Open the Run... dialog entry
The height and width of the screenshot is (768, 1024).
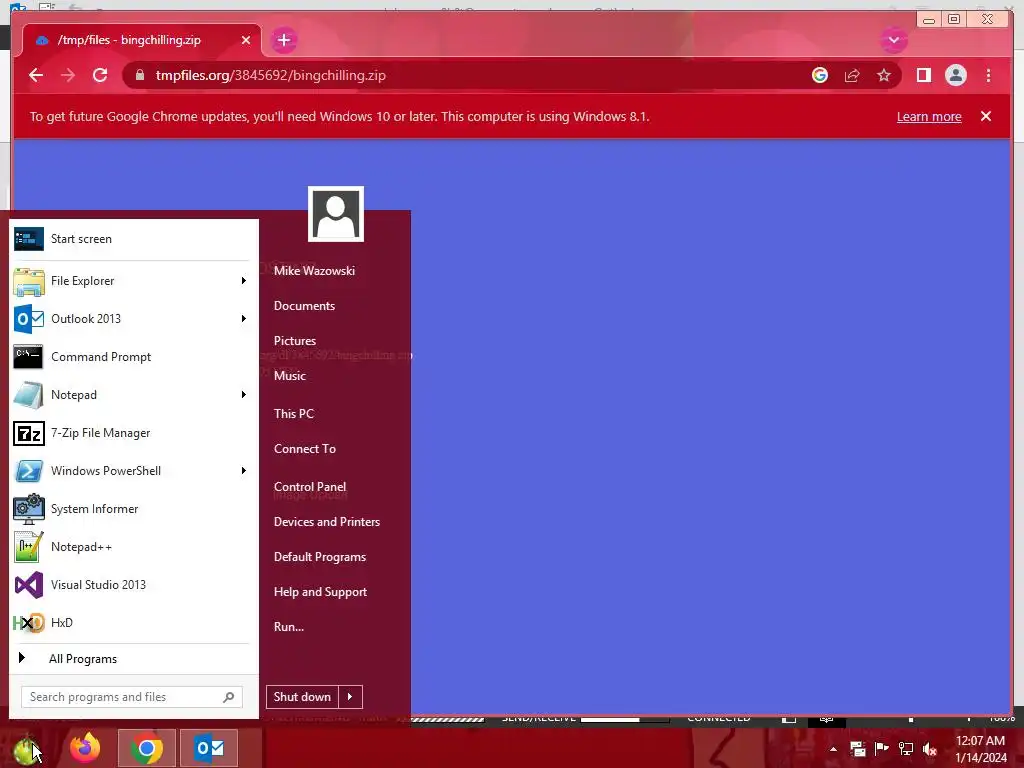pos(289,627)
